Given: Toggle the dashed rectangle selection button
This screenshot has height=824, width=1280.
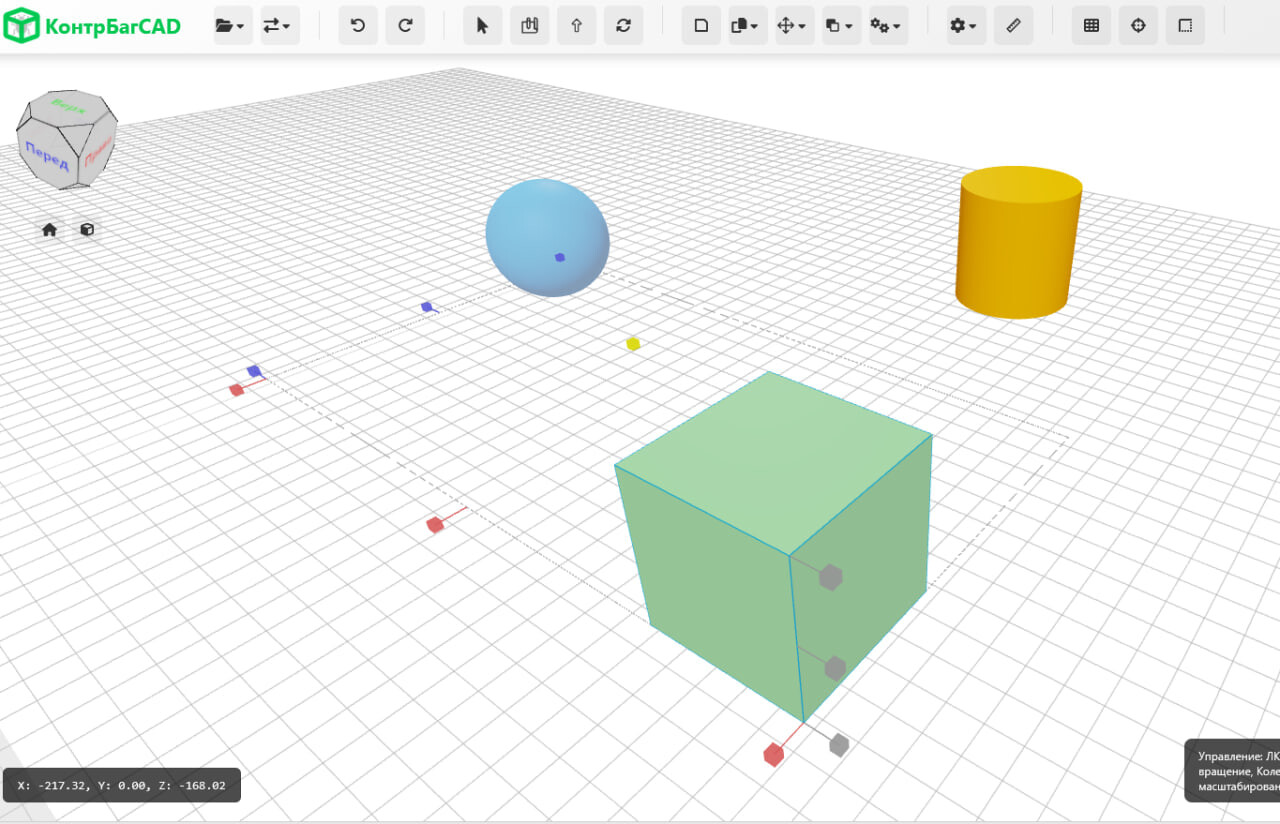Looking at the screenshot, I should [x=1185, y=26].
